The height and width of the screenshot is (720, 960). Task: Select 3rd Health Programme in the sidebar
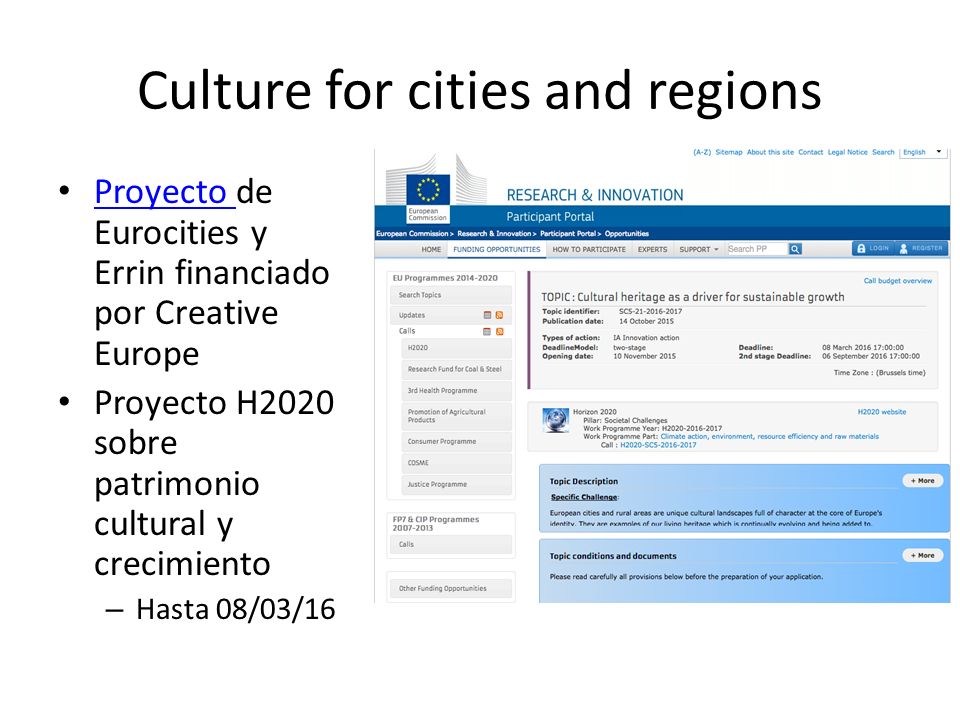click(456, 391)
